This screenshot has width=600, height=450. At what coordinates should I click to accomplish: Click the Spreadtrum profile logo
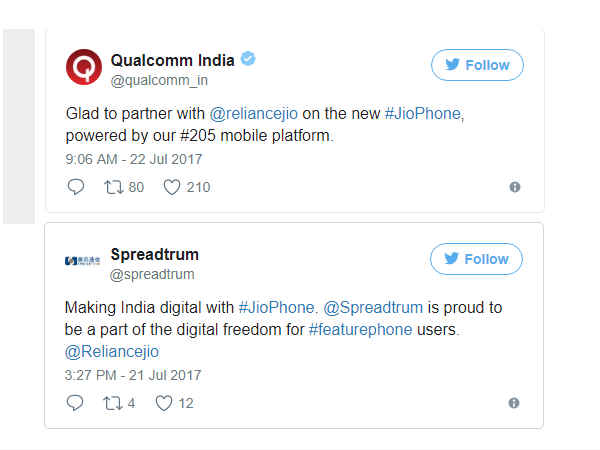pos(84,261)
